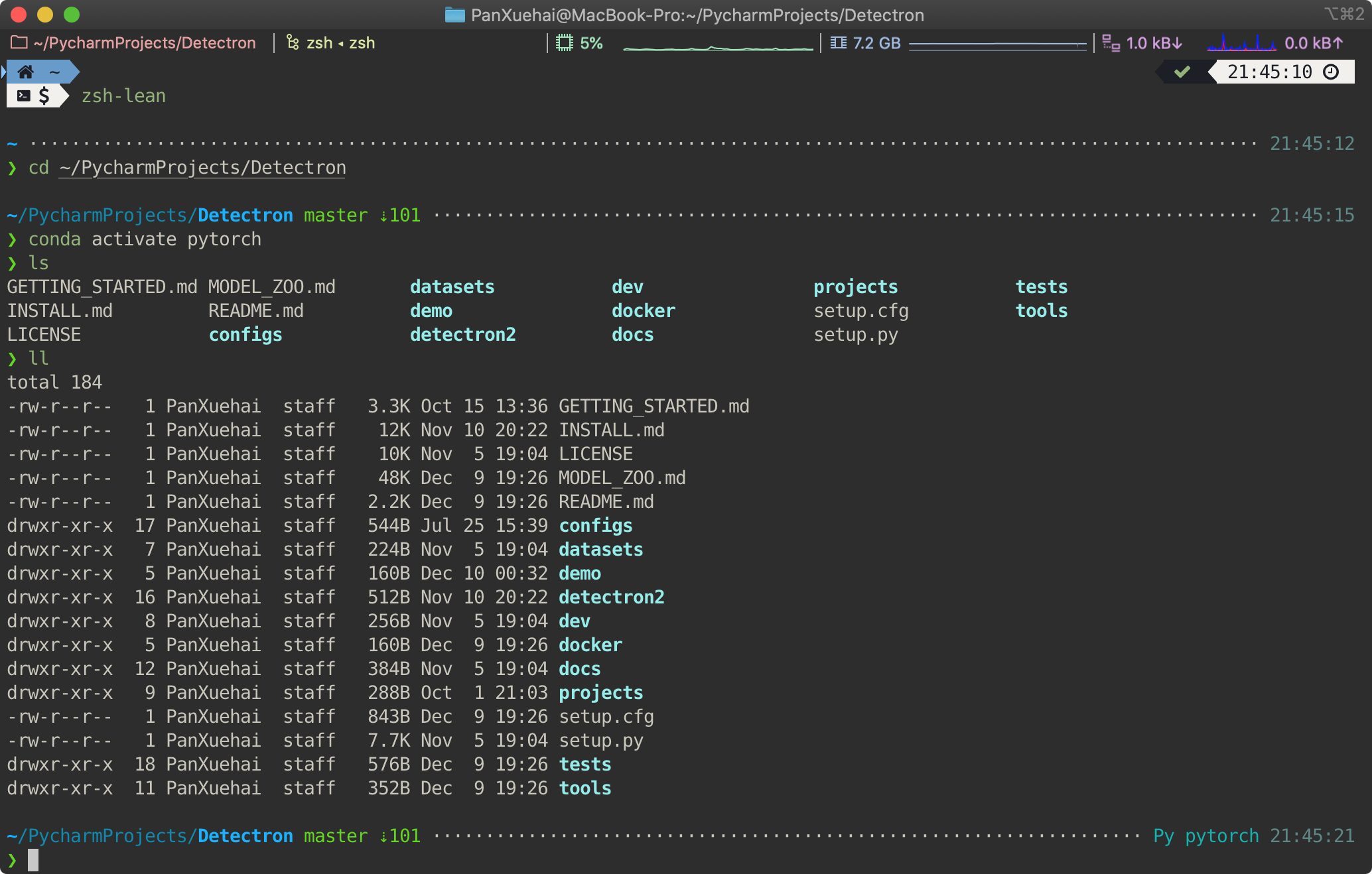Click the CPU chip icon beside 5%
The width and height of the screenshot is (1372, 874).
point(565,43)
